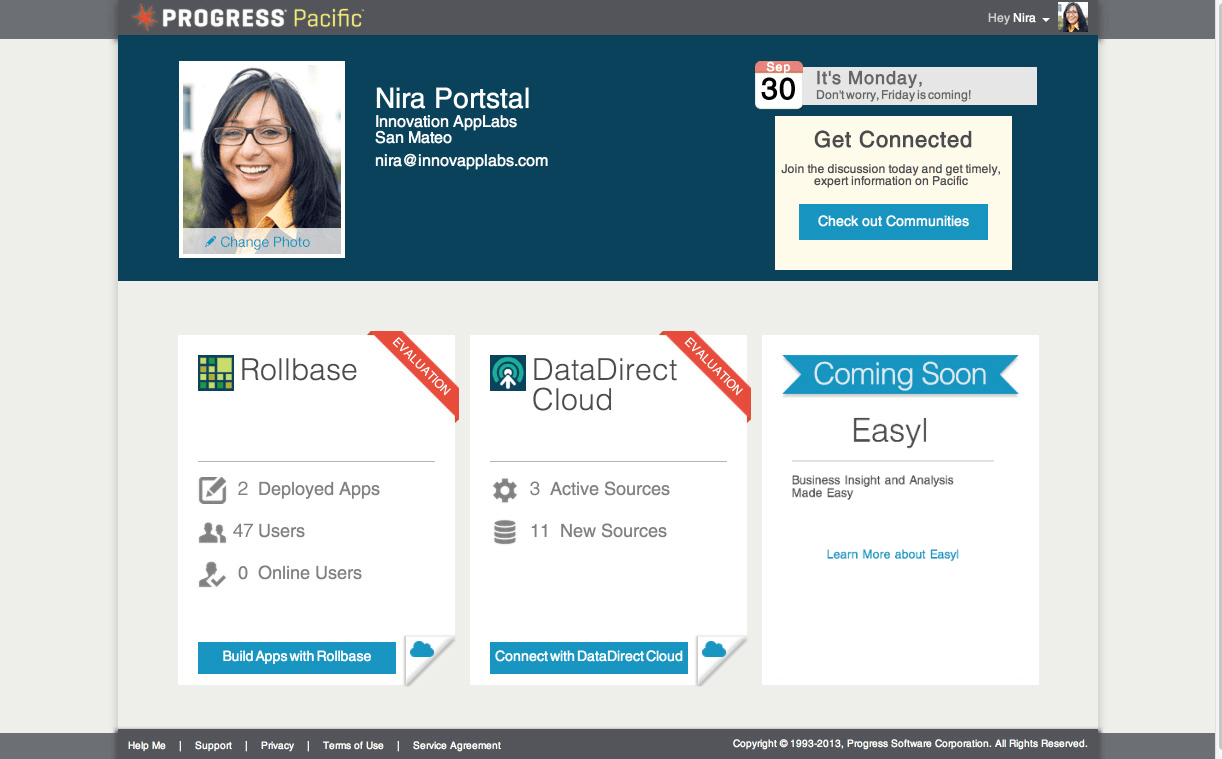Open Learn More about Easyl link
The width and height of the screenshot is (1222, 759).
click(893, 554)
